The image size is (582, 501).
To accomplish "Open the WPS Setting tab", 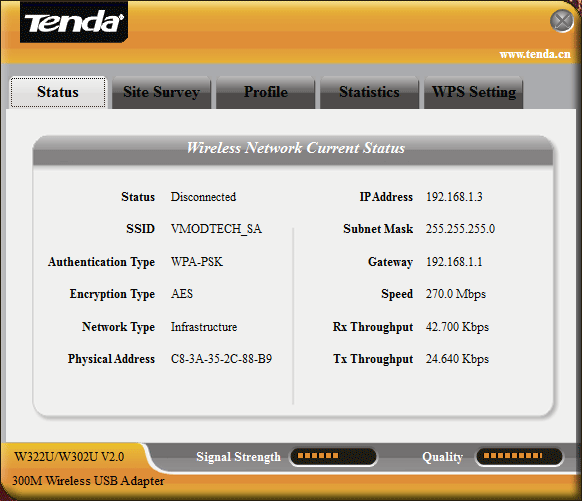I will tap(474, 92).
